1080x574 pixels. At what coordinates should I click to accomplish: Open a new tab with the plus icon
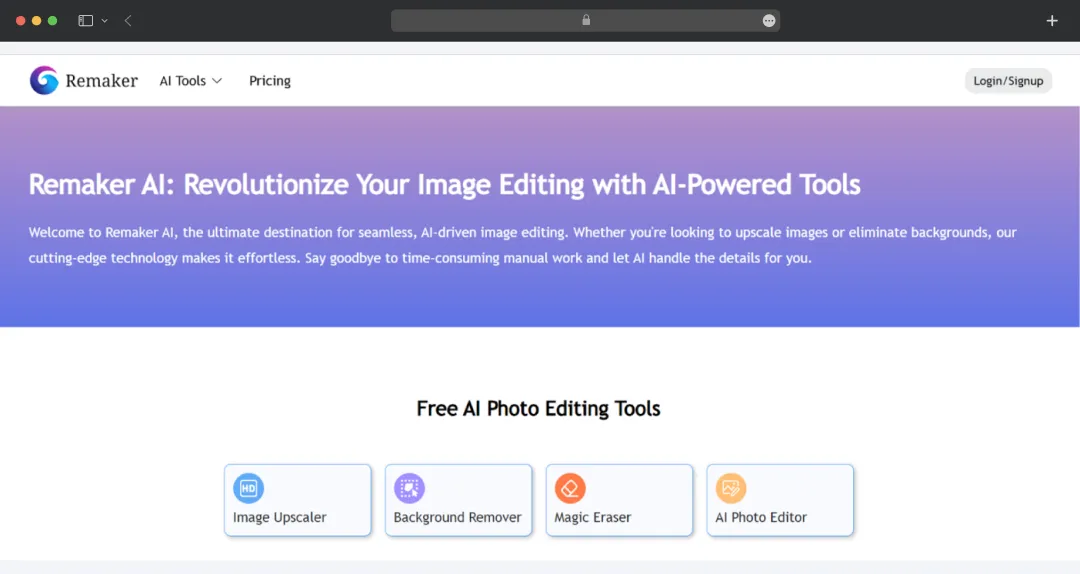pyautogui.click(x=1052, y=21)
